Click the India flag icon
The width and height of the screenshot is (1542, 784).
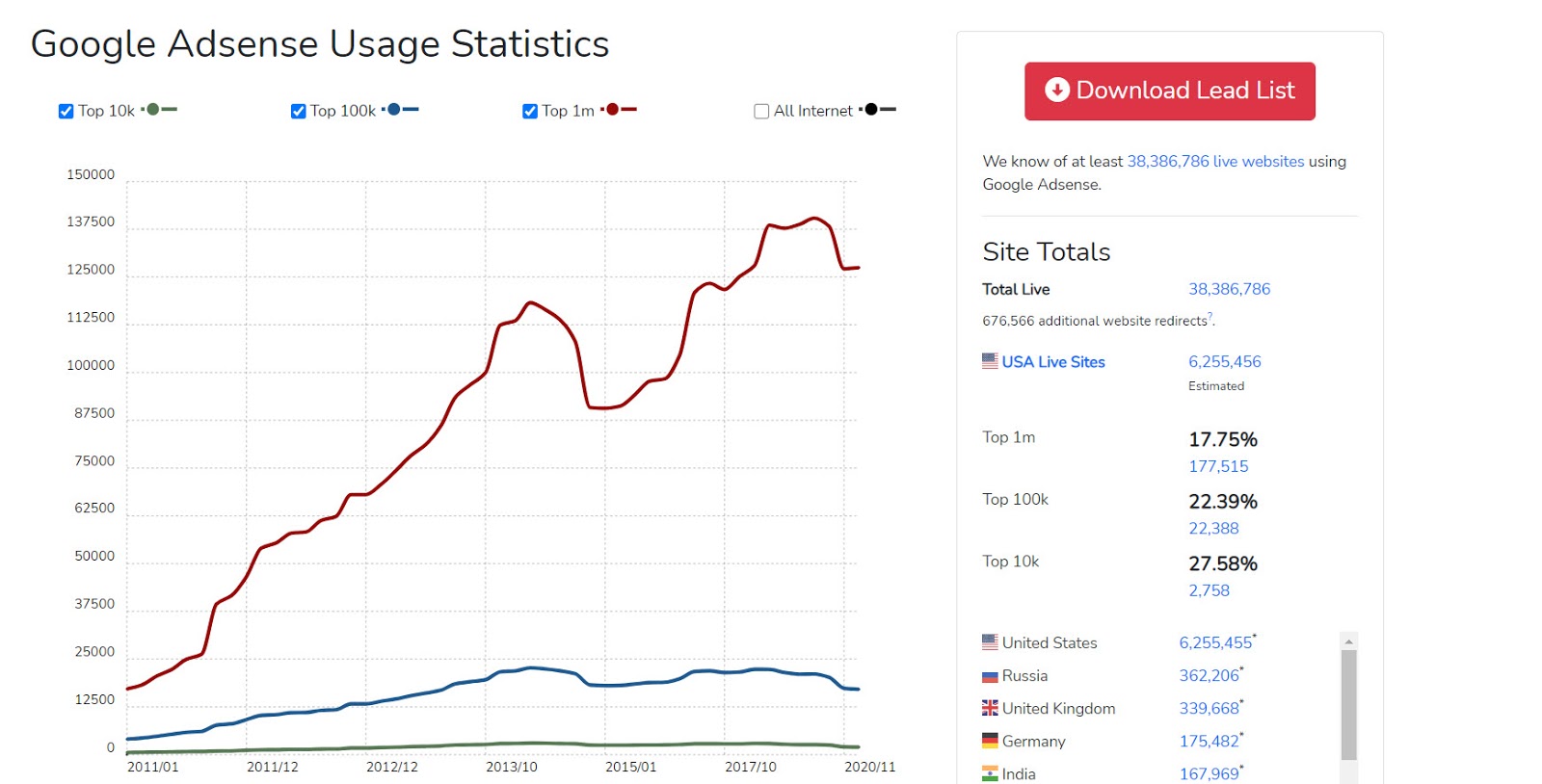point(990,773)
